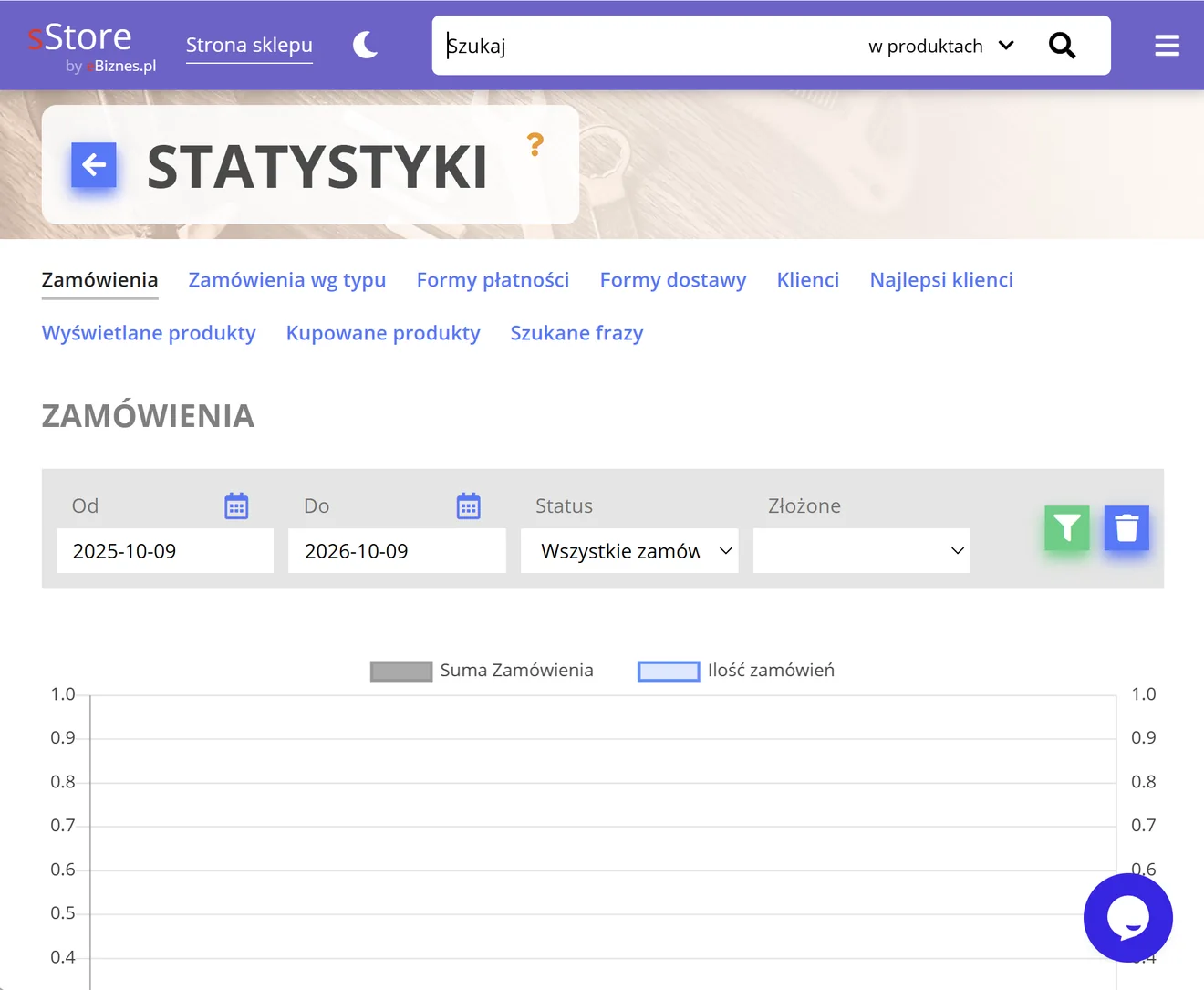Open Wyświetlane produkty statistics
Viewport: 1204px width, 990px height.
(x=149, y=333)
